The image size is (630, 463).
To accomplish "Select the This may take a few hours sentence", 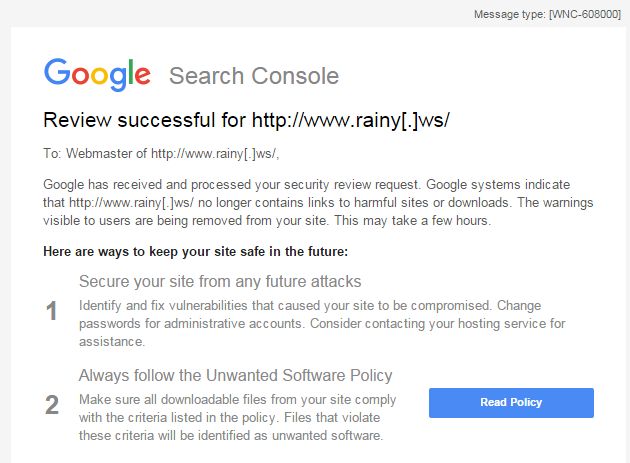I will [x=413, y=221].
